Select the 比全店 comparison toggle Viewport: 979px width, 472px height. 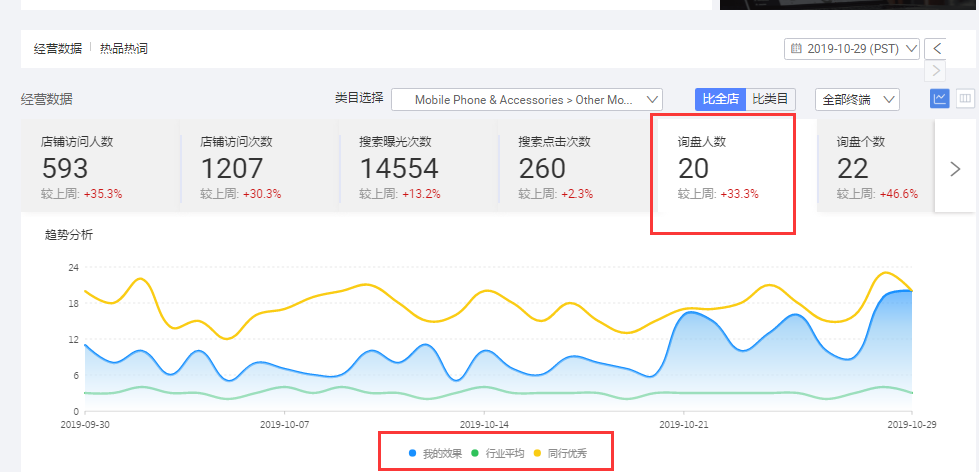pyautogui.click(x=721, y=99)
